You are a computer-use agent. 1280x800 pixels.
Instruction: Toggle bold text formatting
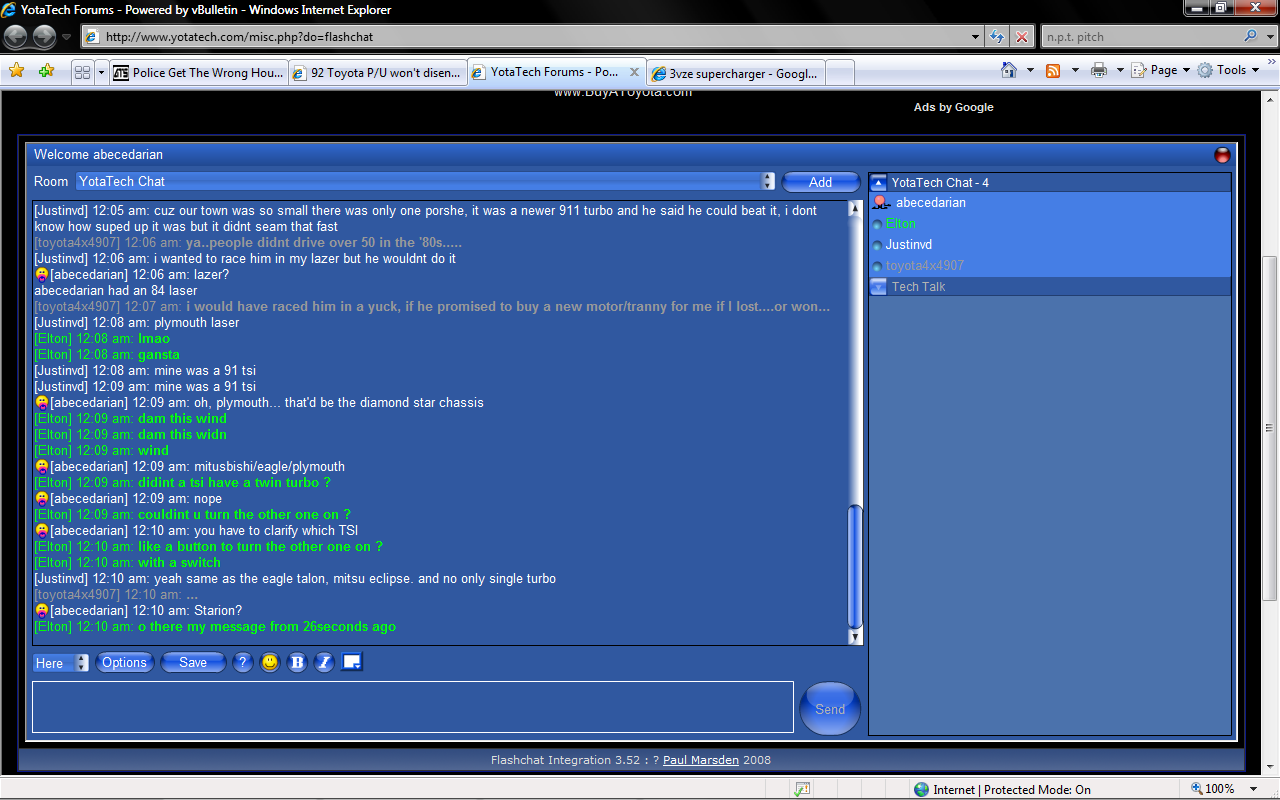(x=297, y=662)
